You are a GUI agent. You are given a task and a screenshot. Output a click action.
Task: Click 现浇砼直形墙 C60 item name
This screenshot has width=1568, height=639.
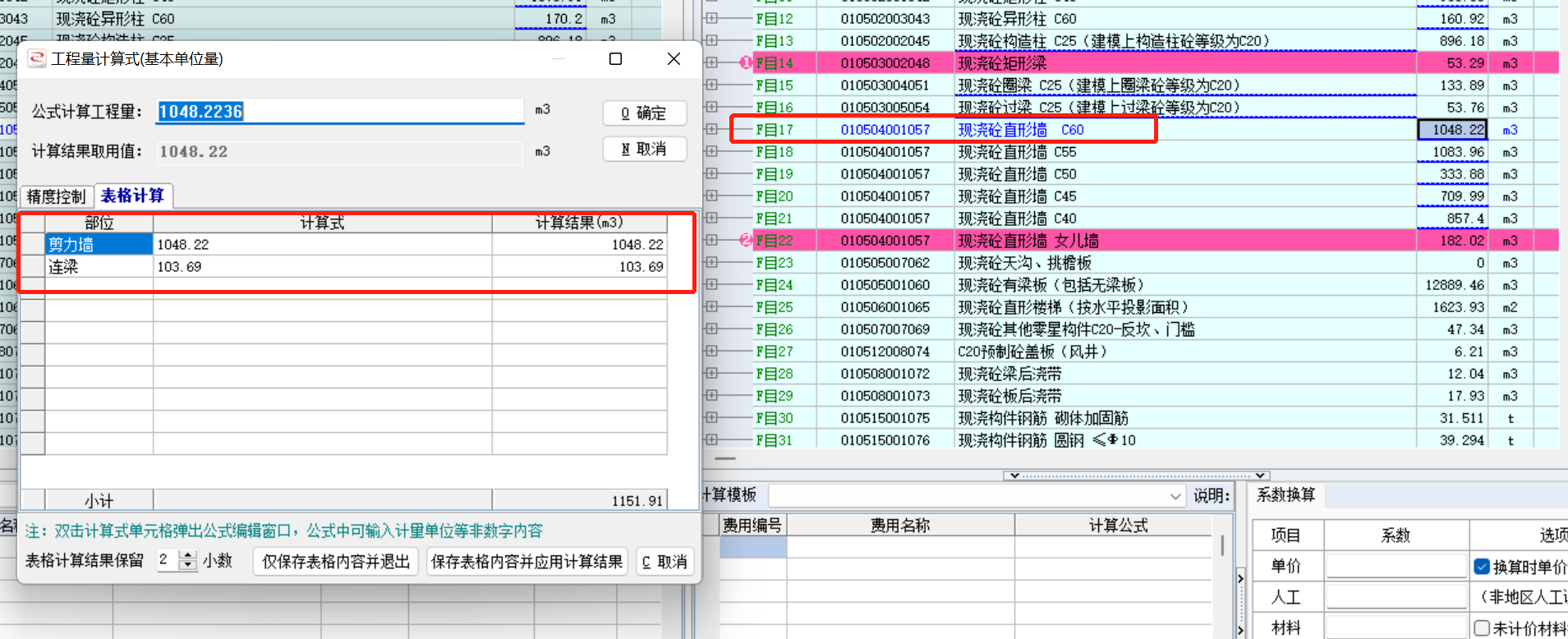[x=1021, y=129]
